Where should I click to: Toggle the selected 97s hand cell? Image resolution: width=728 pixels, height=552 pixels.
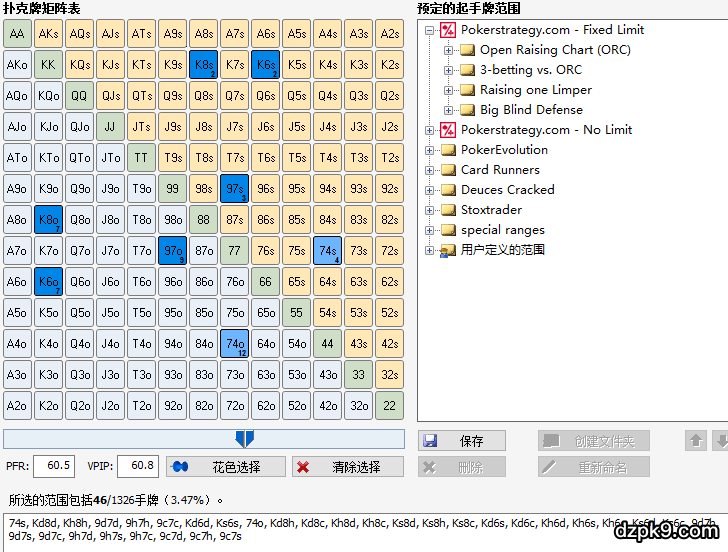[x=234, y=189]
